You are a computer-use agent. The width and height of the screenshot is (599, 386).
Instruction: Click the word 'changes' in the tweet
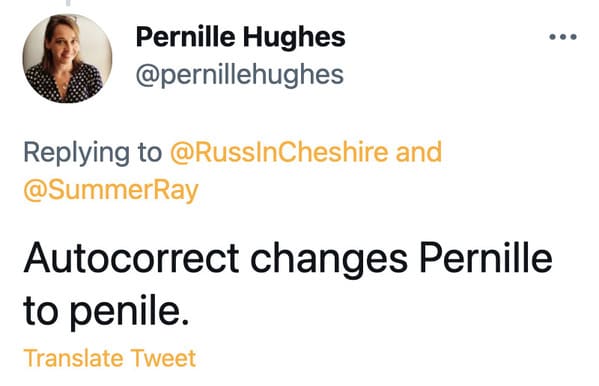pyautogui.click(x=329, y=259)
